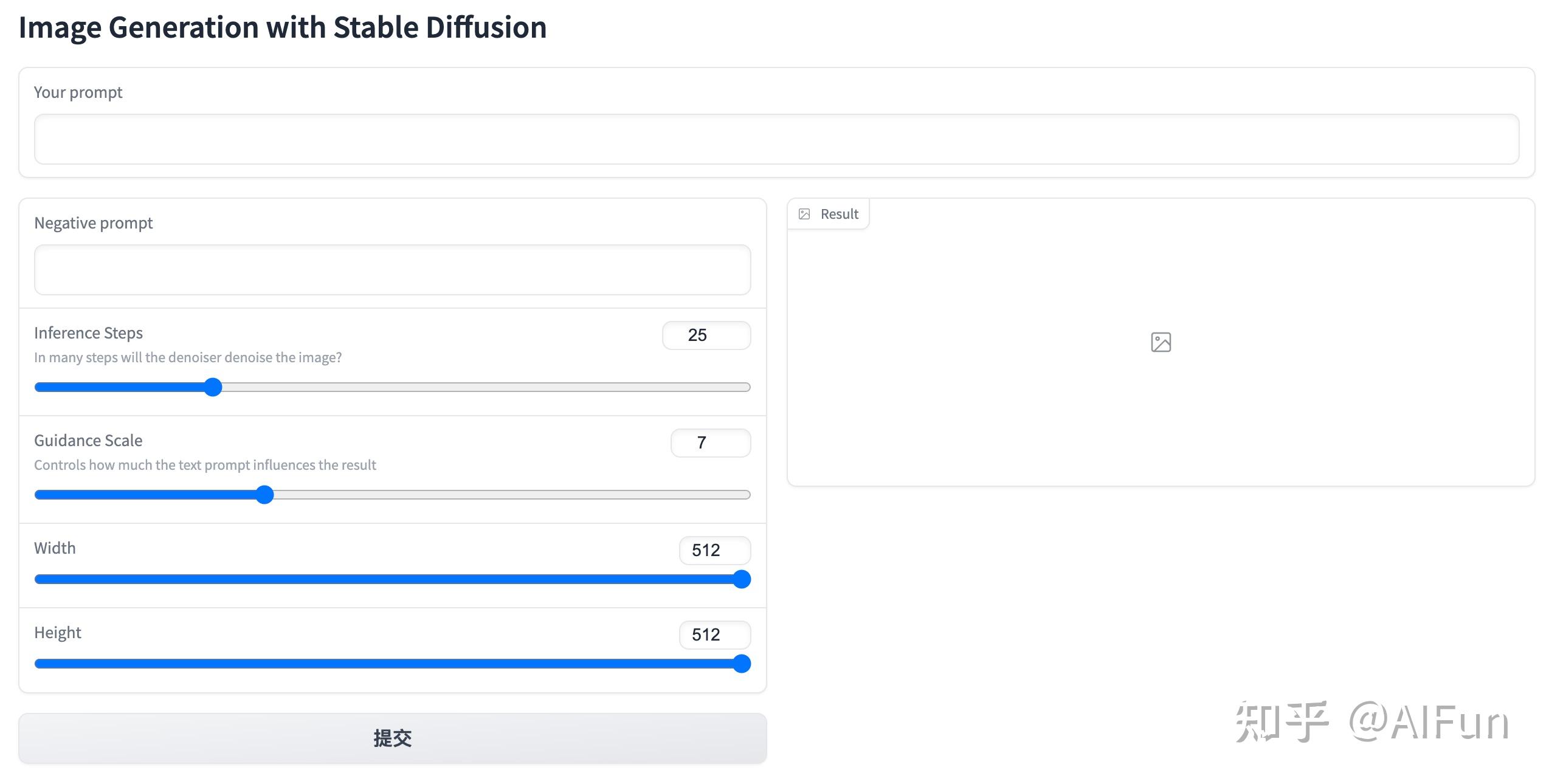The height and width of the screenshot is (784, 1549).
Task: Click the Inference Steps slider handle
Action: [x=213, y=387]
